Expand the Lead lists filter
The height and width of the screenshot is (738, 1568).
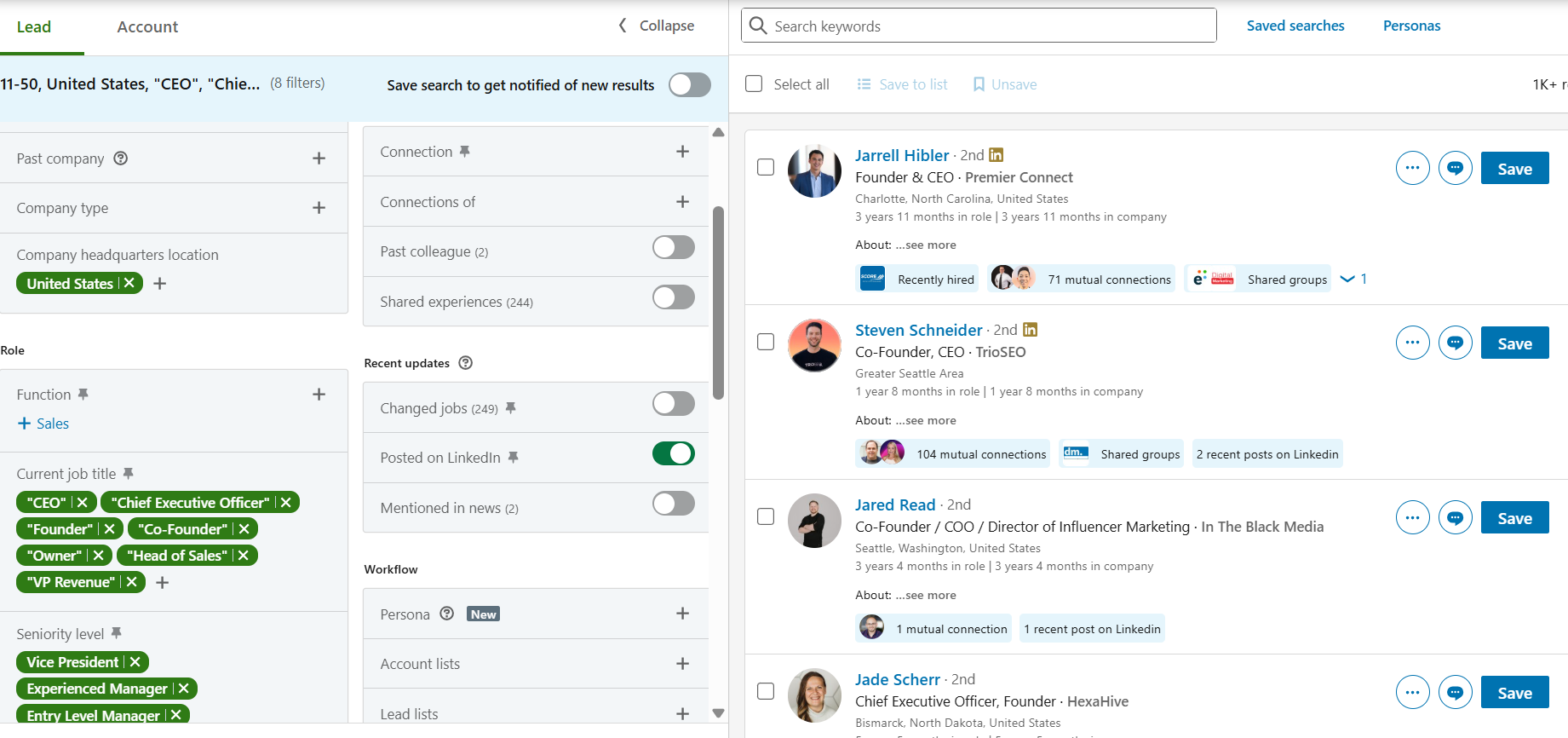682,714
